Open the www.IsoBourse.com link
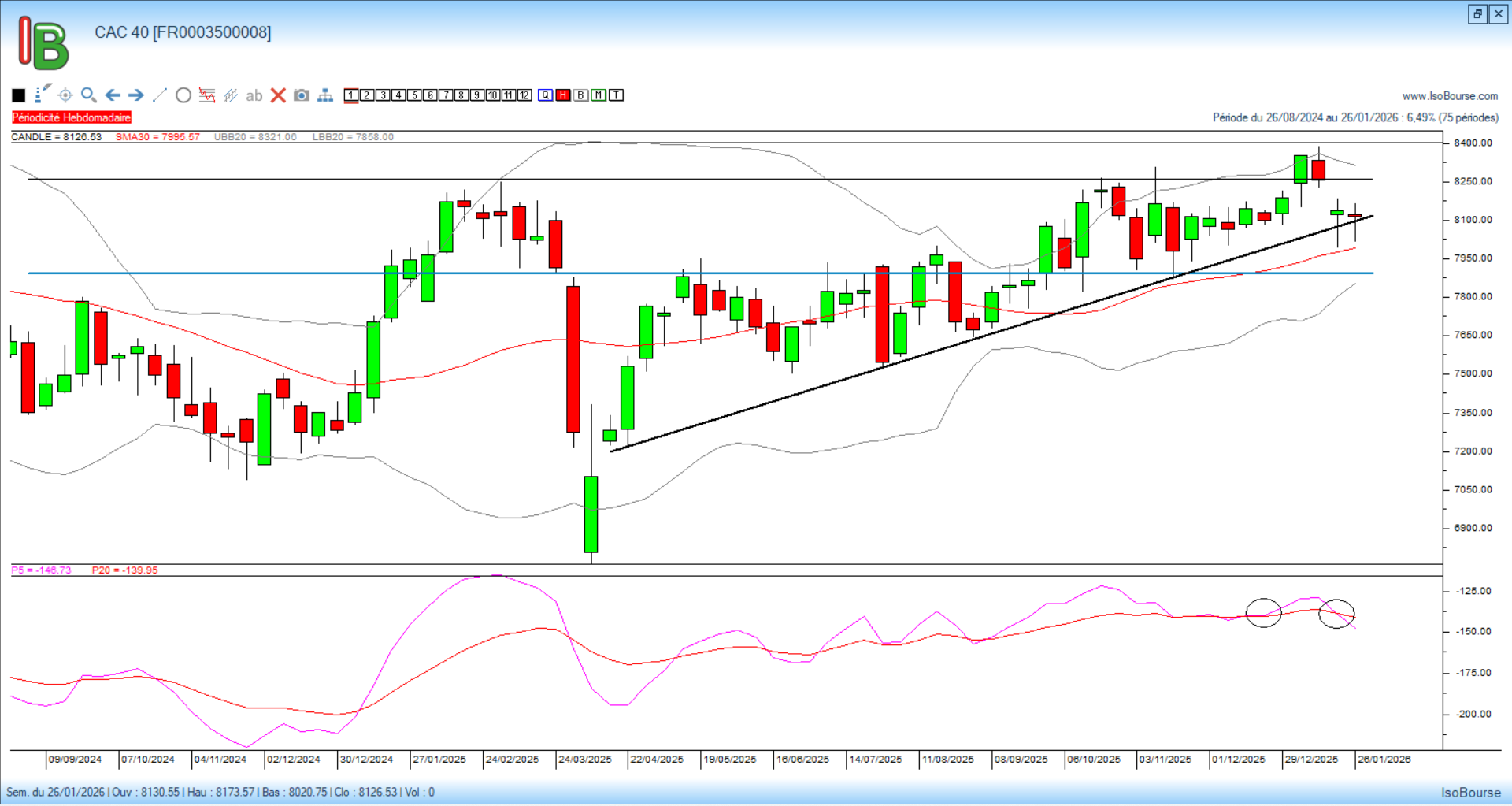 (1450, 96)
